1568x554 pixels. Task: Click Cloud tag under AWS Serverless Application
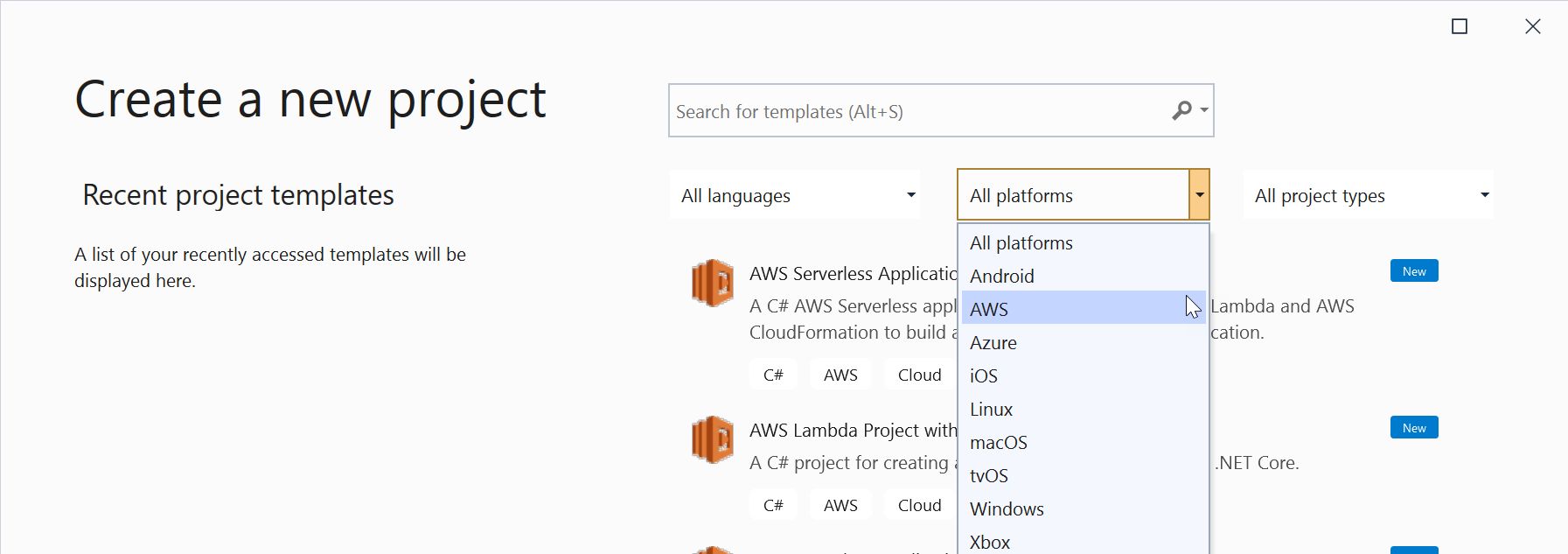(920, 375)
